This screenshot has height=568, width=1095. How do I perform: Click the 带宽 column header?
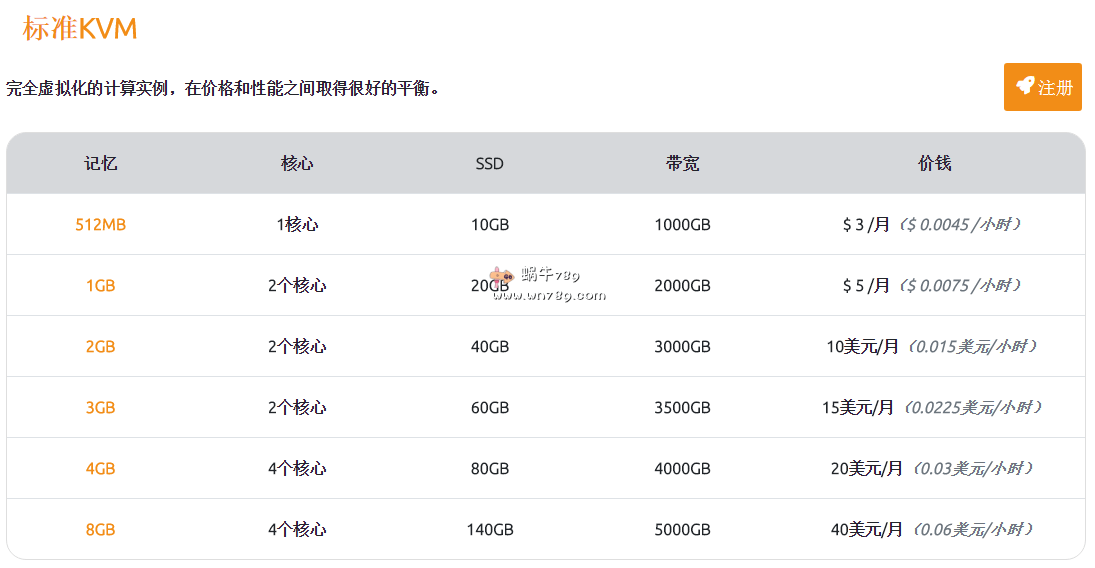pos(683,164)
